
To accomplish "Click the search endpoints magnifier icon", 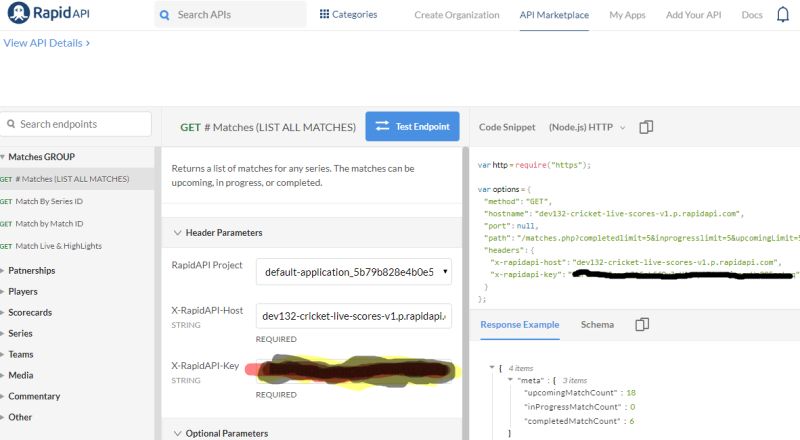I will [x=11, y=124].
